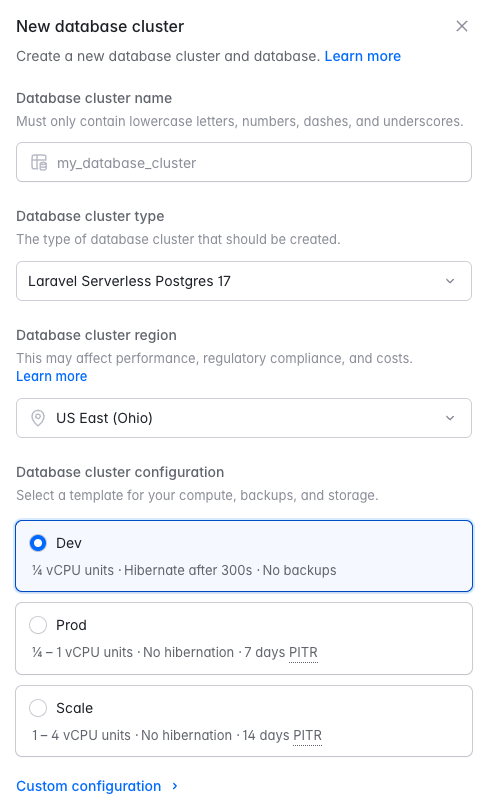Select the Scale radio button

pos(38,708)
